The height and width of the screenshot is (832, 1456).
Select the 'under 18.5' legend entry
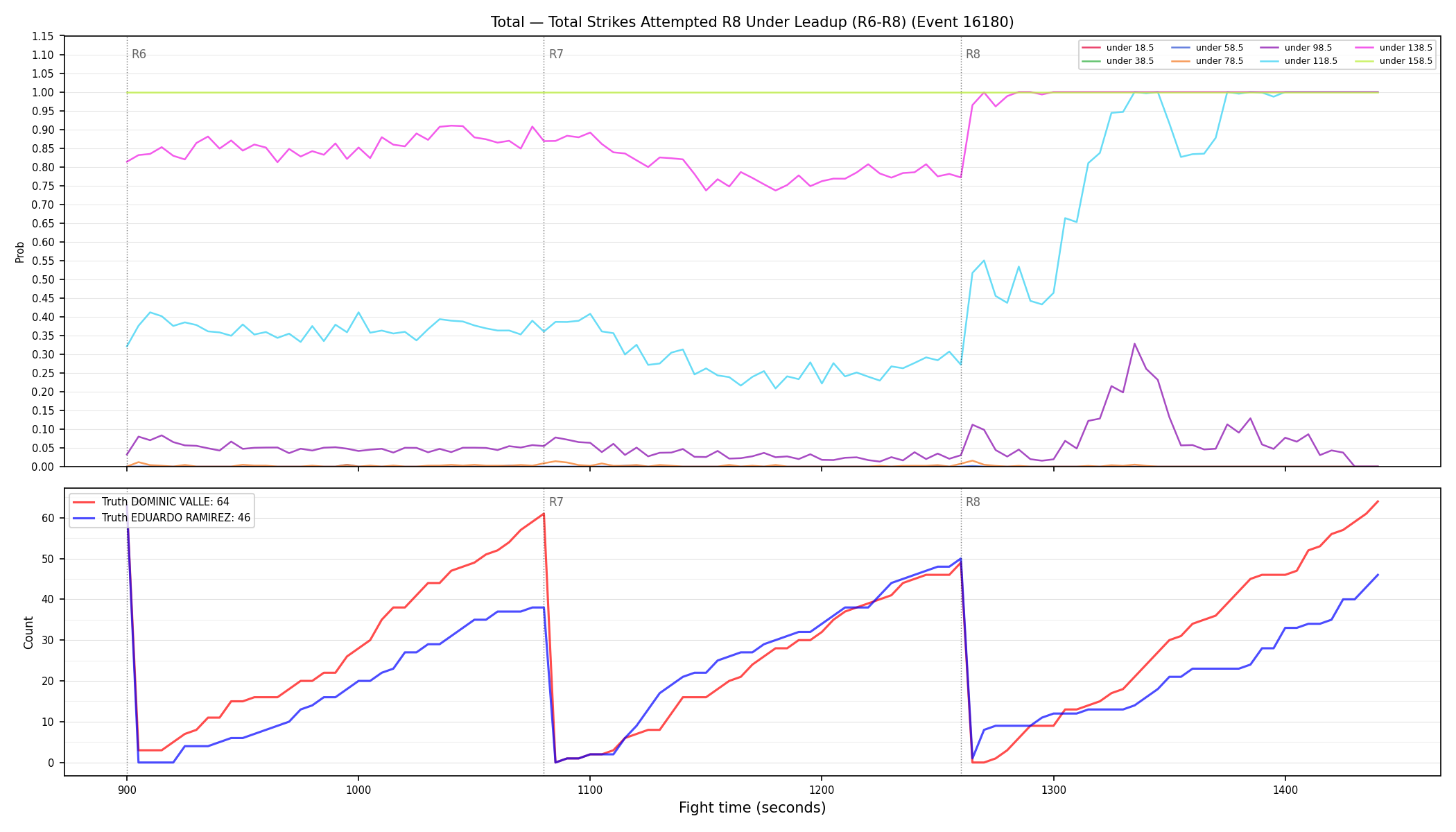click(x=1118, y=48)
